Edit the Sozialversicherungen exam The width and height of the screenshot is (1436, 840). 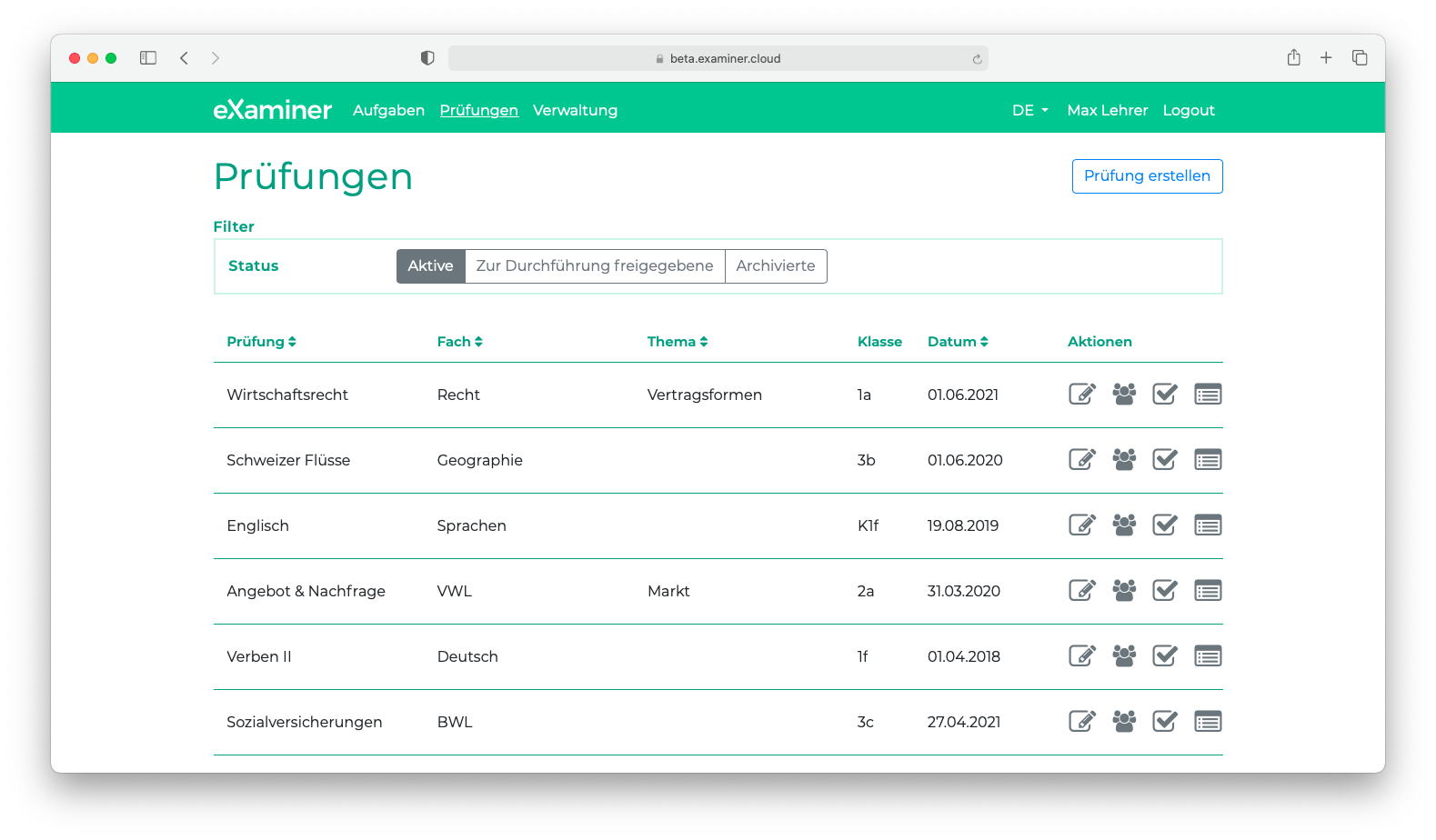1081,722
